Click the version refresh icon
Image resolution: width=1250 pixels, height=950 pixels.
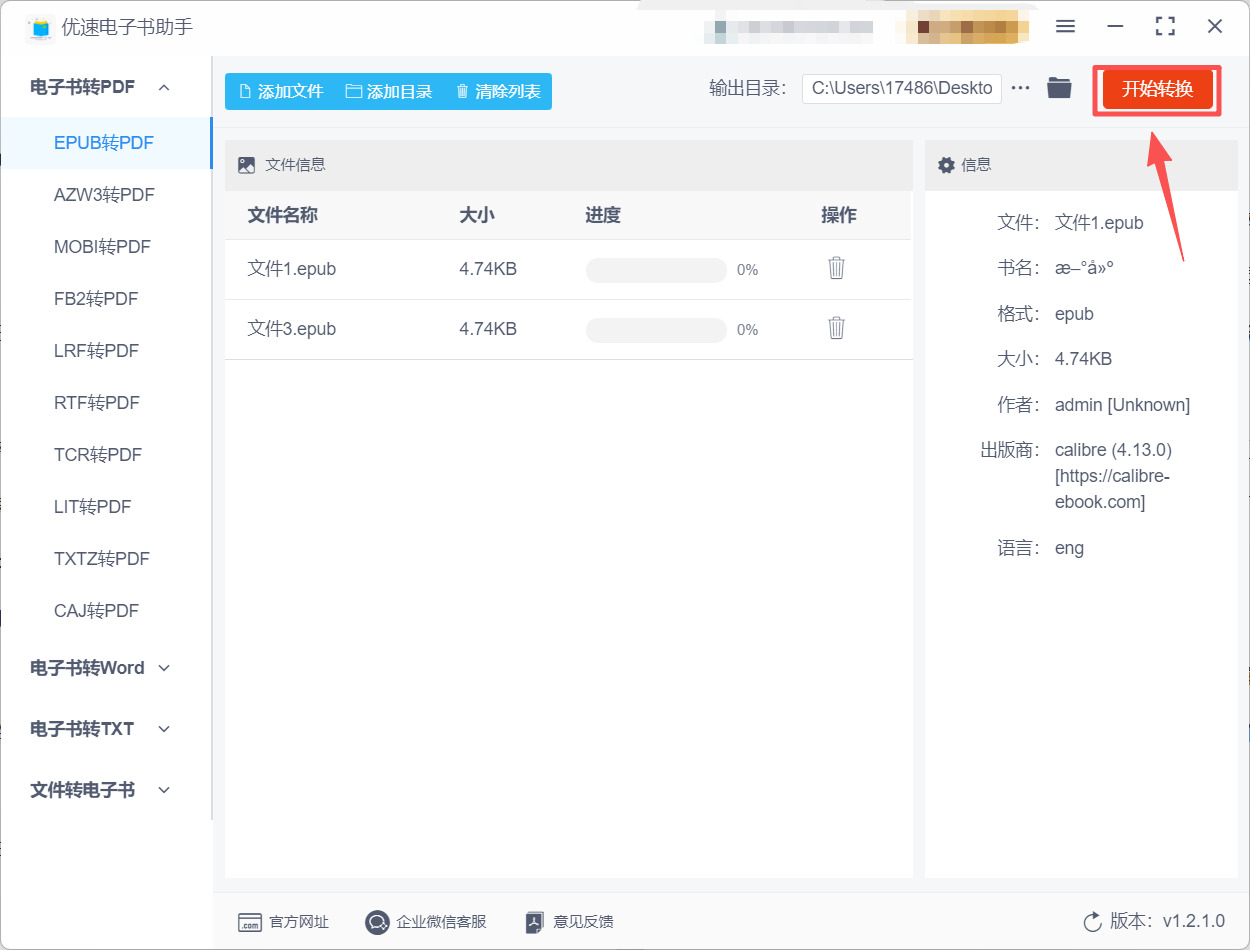point(1092,921)
